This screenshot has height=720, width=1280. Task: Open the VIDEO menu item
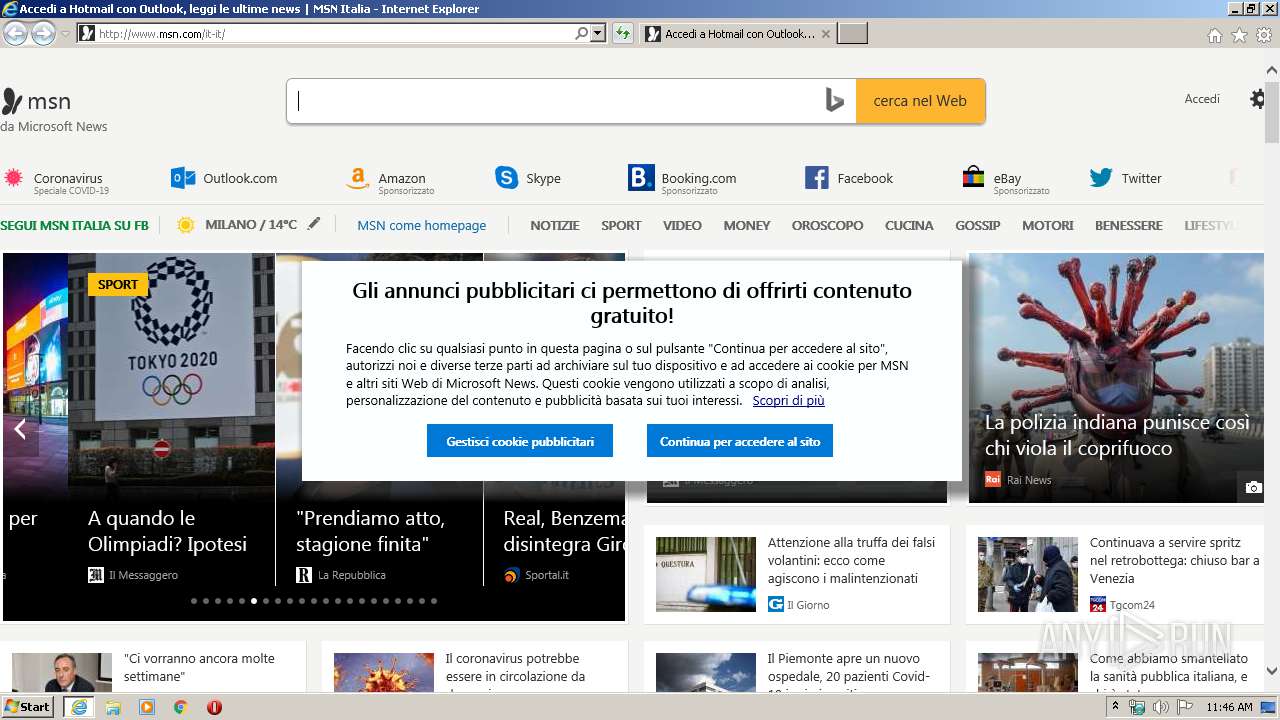pos(682,225)
